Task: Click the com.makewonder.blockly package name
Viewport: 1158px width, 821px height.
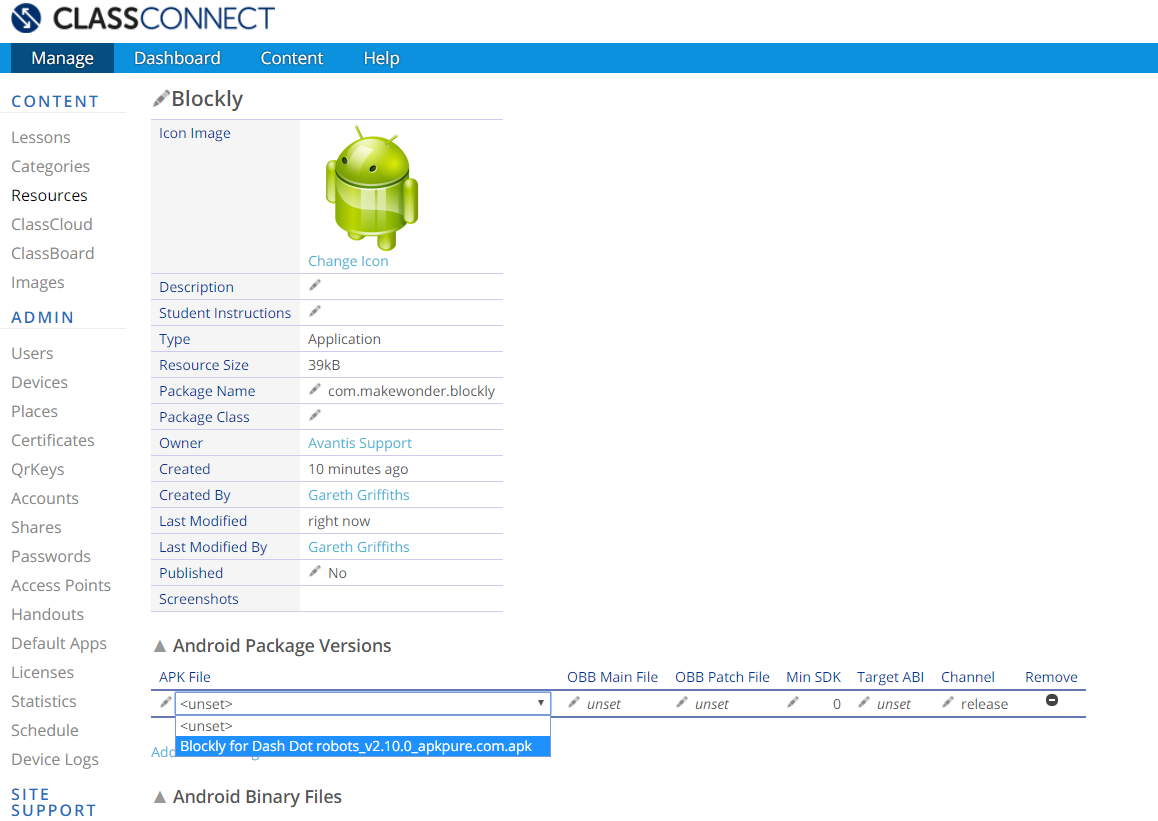Action: (411, 391)
